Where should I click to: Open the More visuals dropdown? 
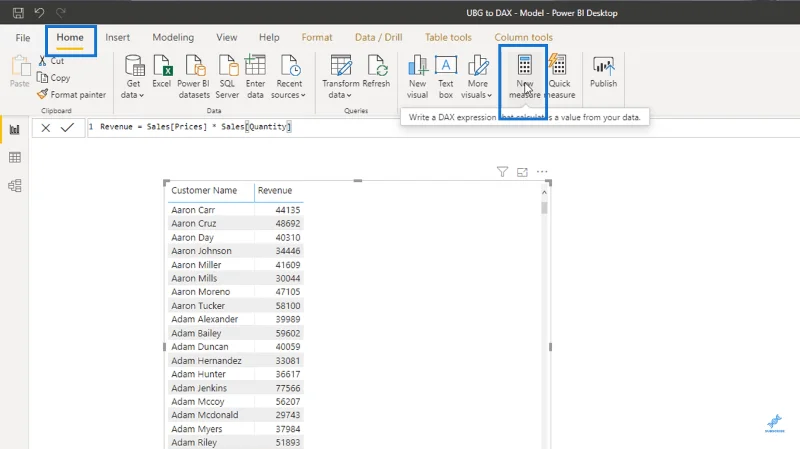coord(477,77)
